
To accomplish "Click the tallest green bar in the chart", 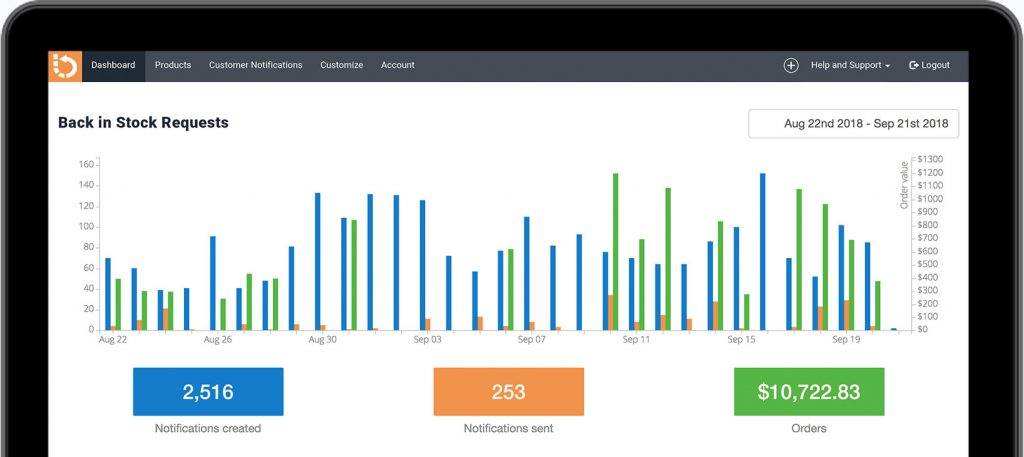I will tap(615, 250).
